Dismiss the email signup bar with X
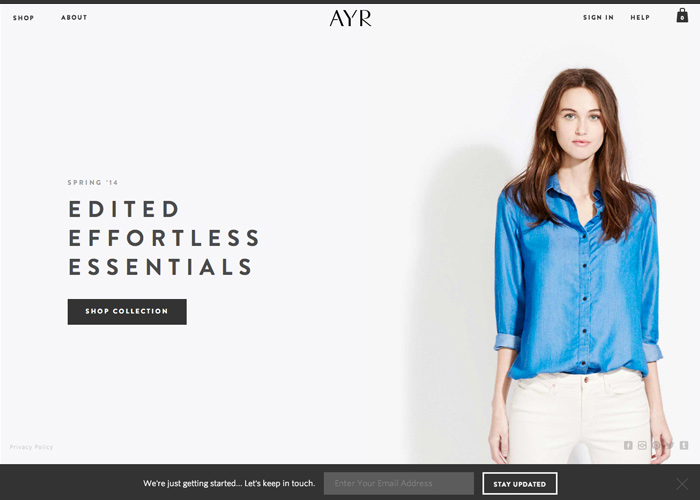 682,483
